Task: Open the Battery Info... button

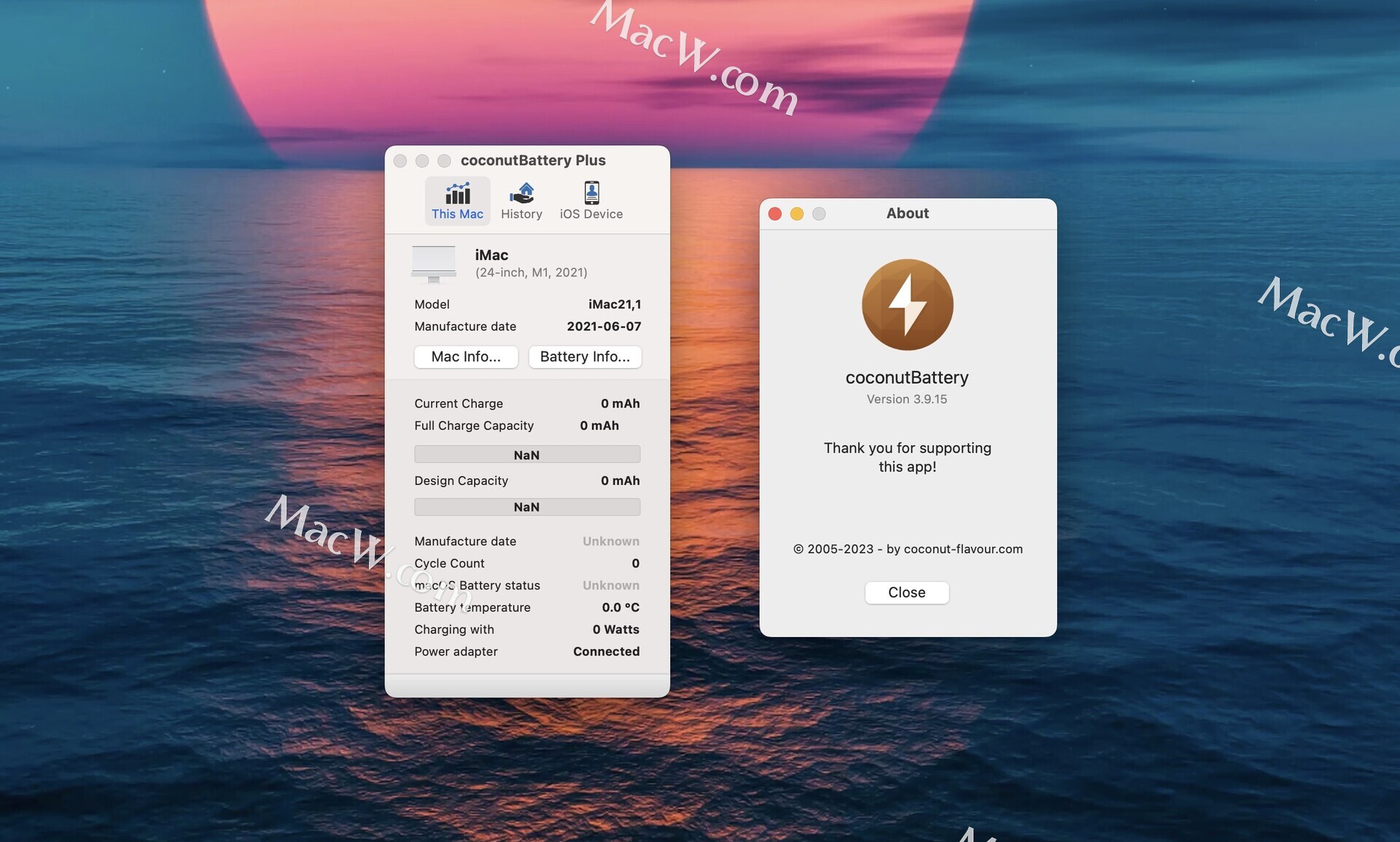Action: pyautogui.click(x=585, y=356)
